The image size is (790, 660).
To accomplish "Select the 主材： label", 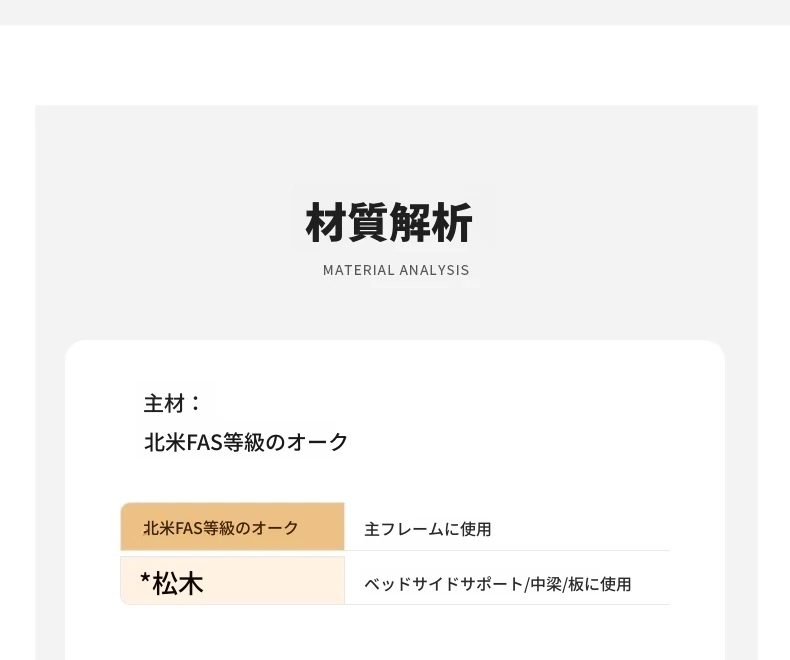I will point(173,404).
